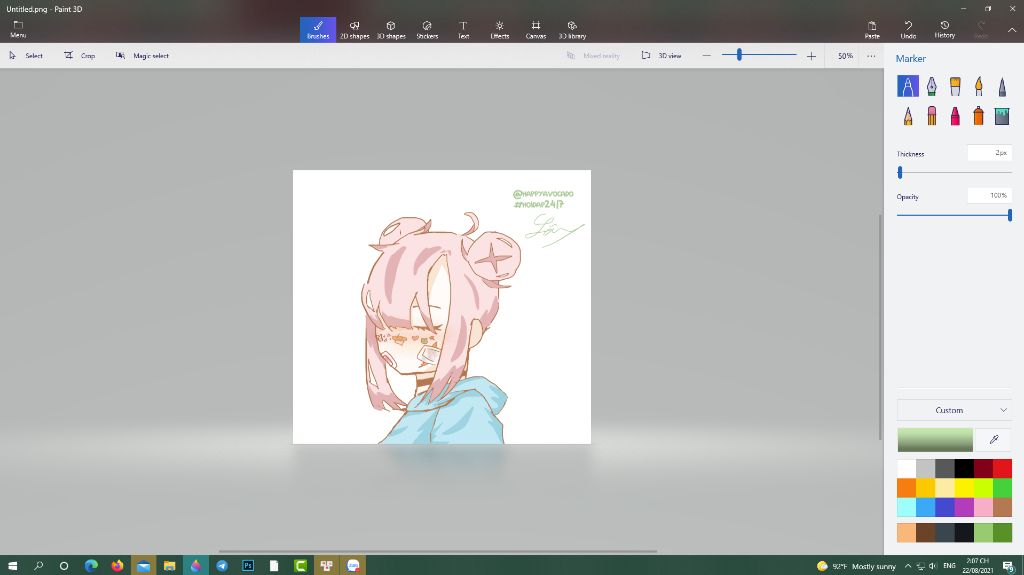Viewport: 1024px width, 575px height.
Task: Toggle 3D view
Action: 662,56
